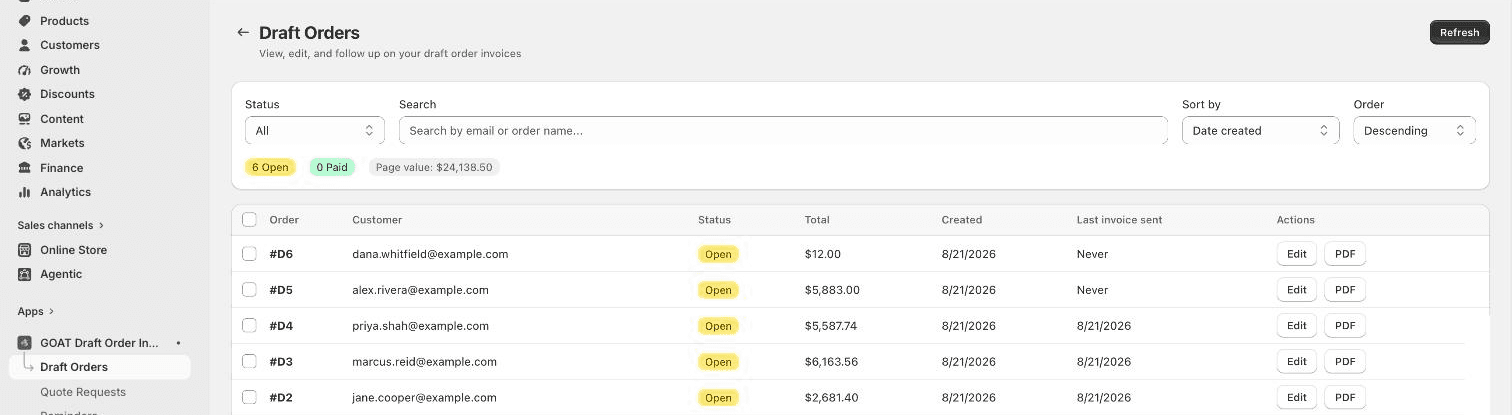Check the box for order #D5

pos(249,290)
